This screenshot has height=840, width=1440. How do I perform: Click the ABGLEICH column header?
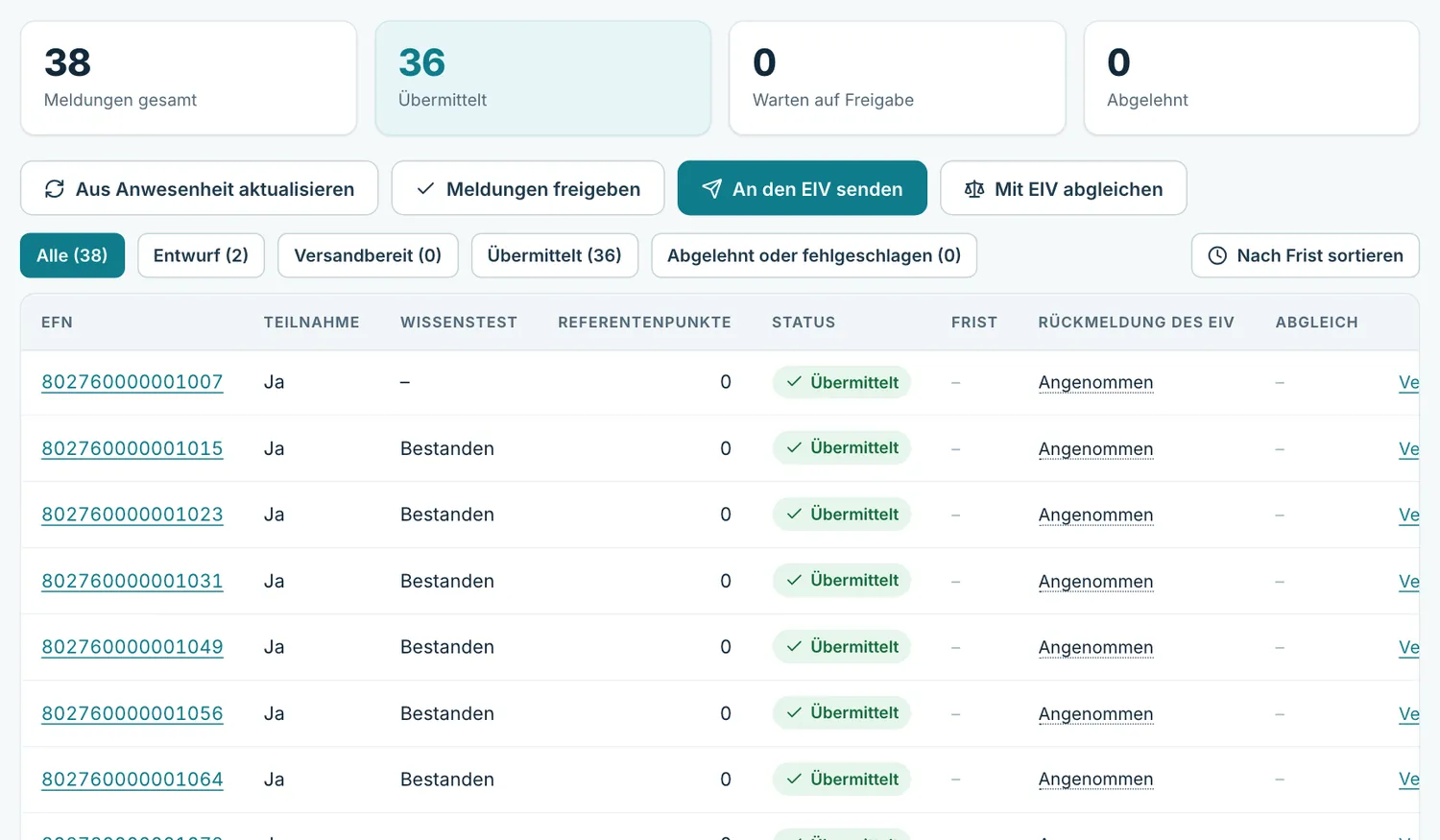pyautogui.click(x=1317, y=323)
